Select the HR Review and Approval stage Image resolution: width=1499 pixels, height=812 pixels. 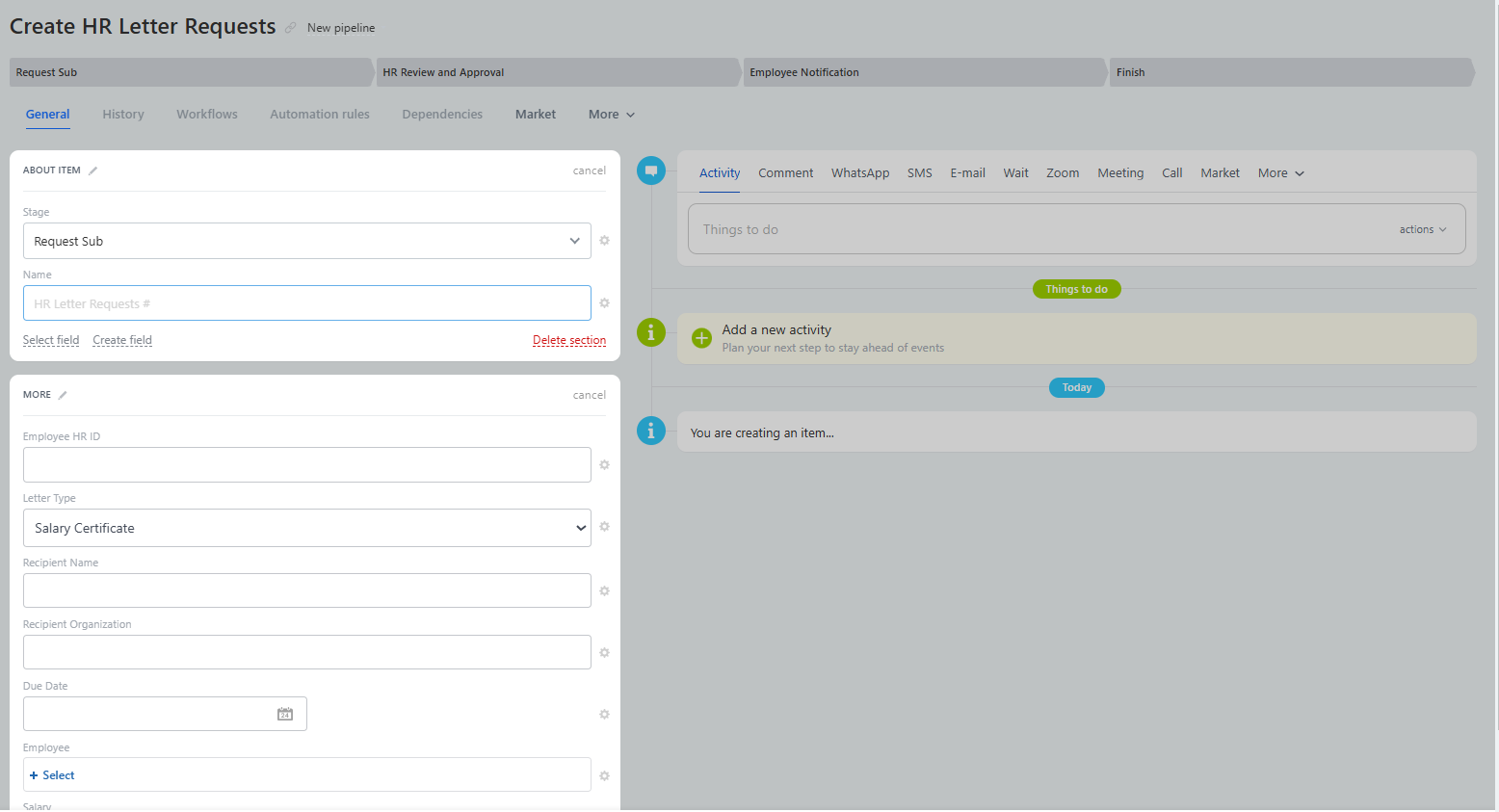(x=557, y=72)
